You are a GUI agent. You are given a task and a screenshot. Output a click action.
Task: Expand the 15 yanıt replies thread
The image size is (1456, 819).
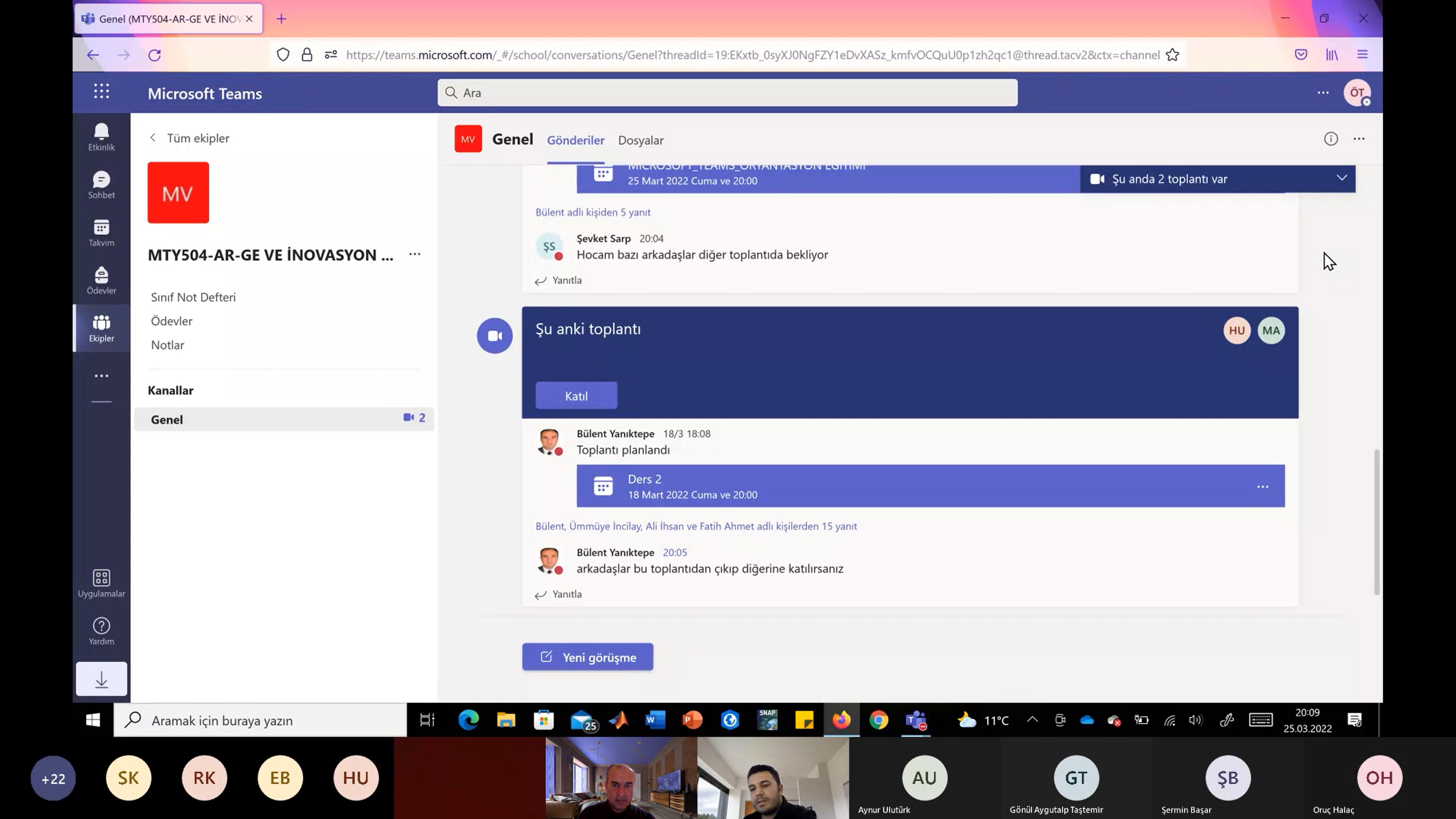point(697,526)
